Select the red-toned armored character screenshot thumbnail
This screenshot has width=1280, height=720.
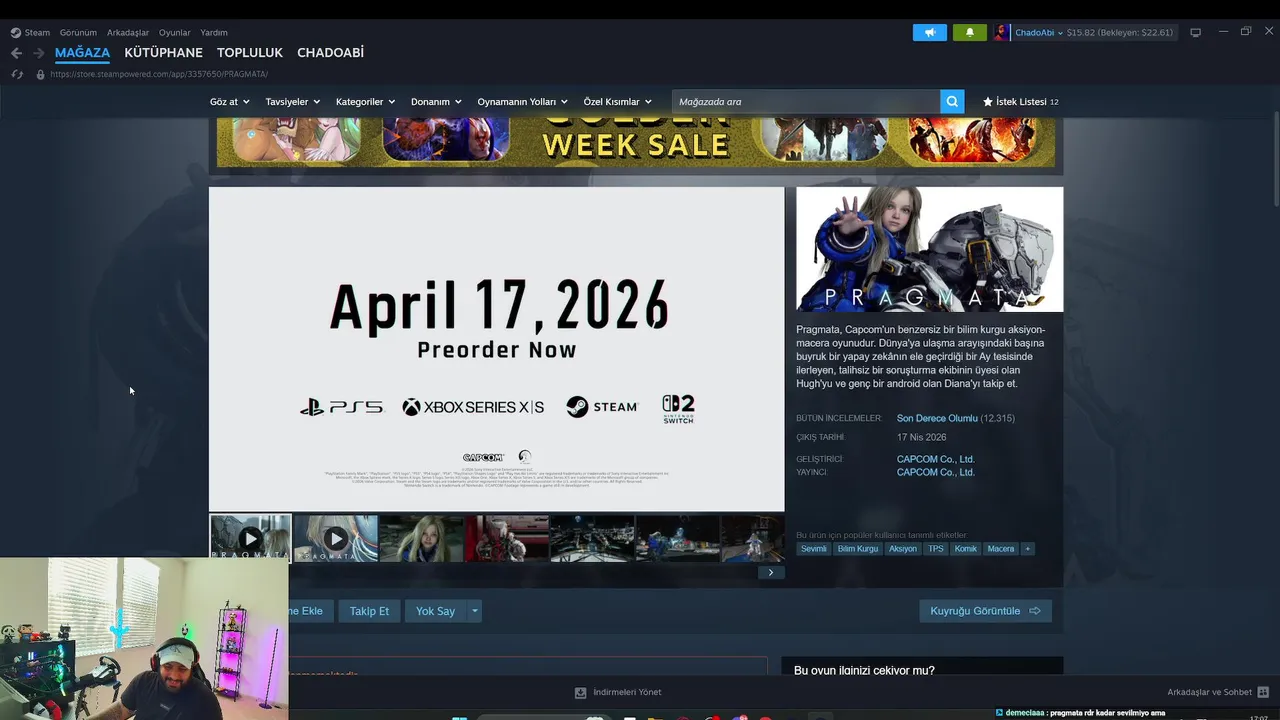(x=507, y=539)
